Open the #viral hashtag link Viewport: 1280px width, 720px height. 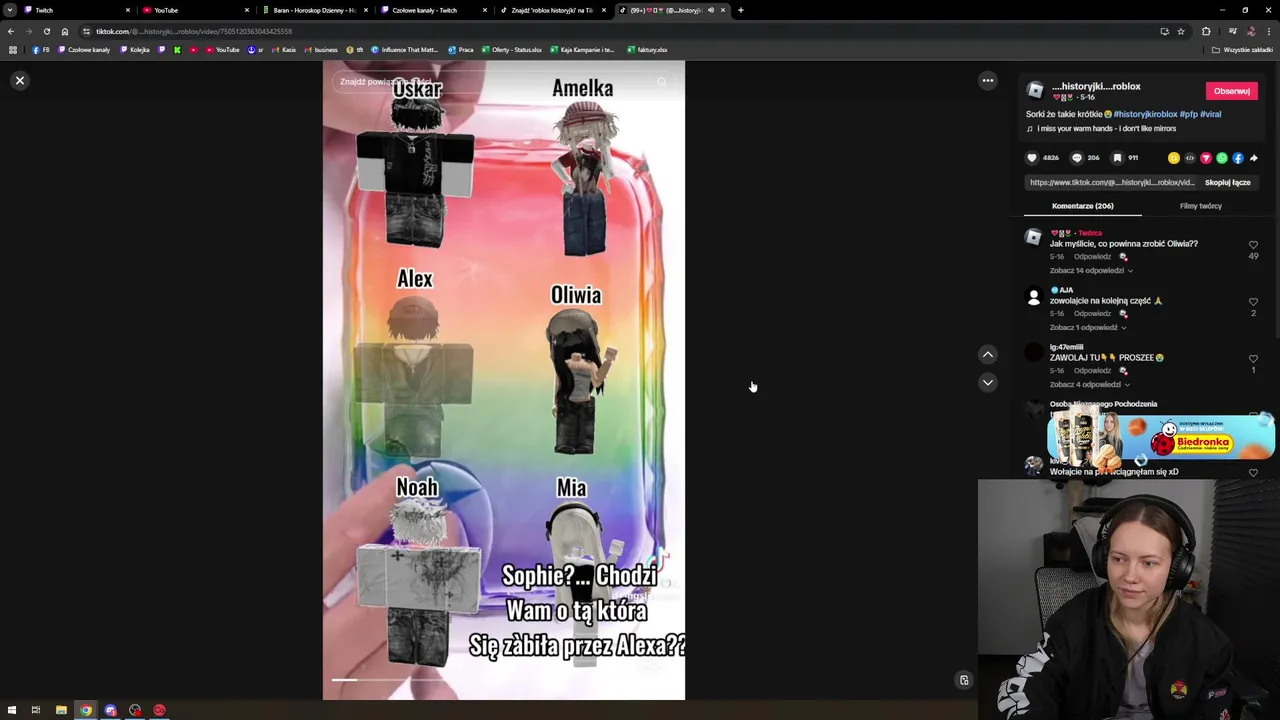(x=1210, y=114)
